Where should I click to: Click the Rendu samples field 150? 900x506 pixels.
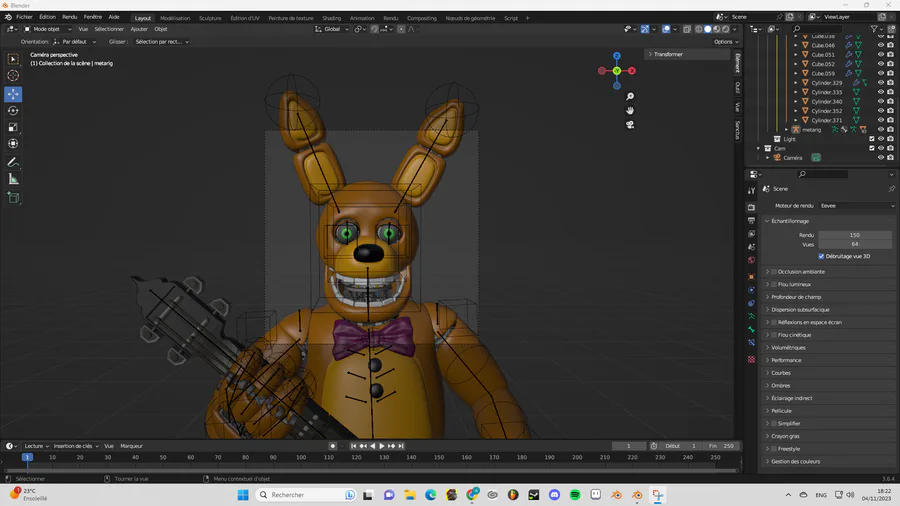point(855,235)
